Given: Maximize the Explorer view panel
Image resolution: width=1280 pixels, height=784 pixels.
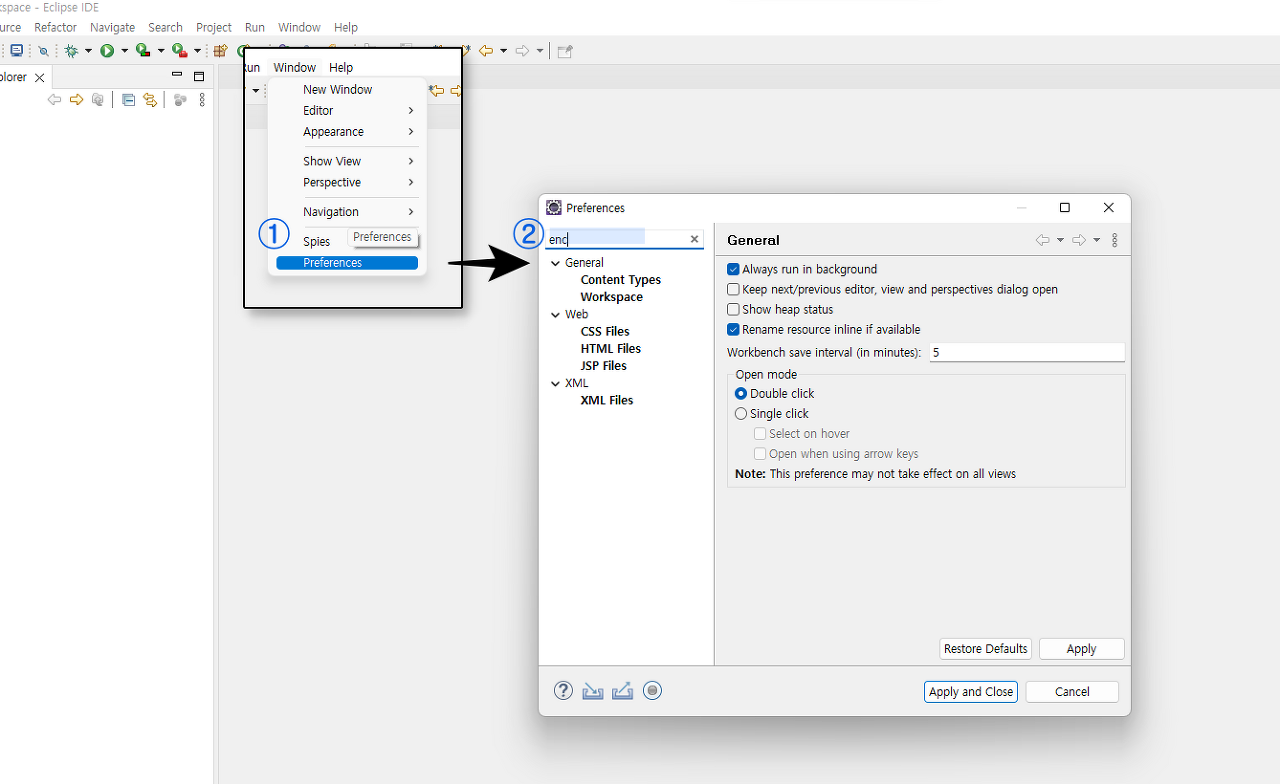Looking at the screenshot, I should click(x=198, y=76).
